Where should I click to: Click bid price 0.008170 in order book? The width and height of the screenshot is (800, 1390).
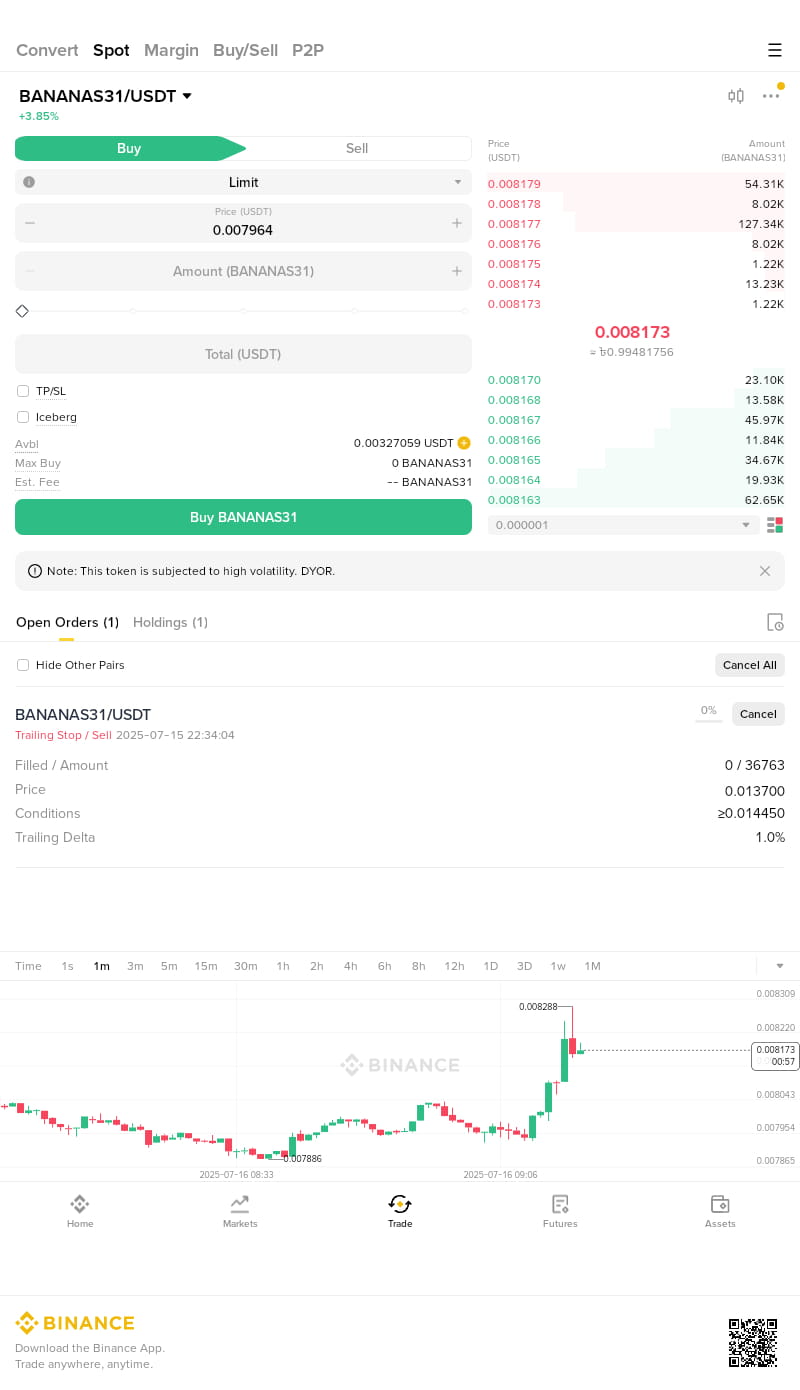pyautogui.click(x=514, y=380)
